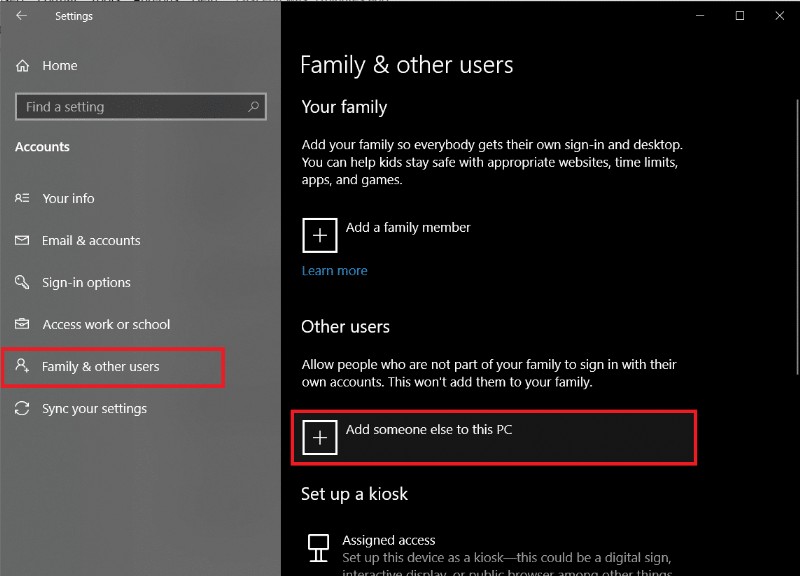Click the Sign-in options key icon
Screen dimensions: 800x576
tap(22, 282)
